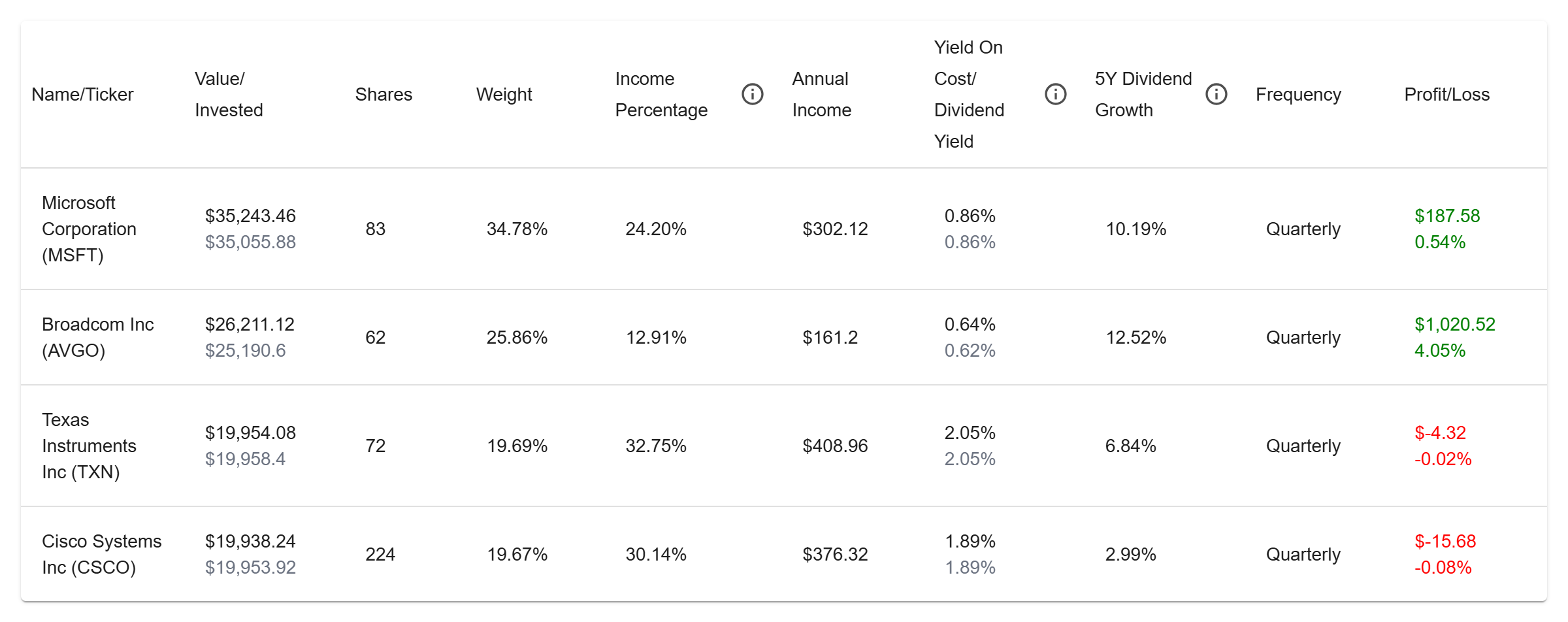
Task: Click info icon beside 5Y Dividend Growth
Action: point(1216,94)
